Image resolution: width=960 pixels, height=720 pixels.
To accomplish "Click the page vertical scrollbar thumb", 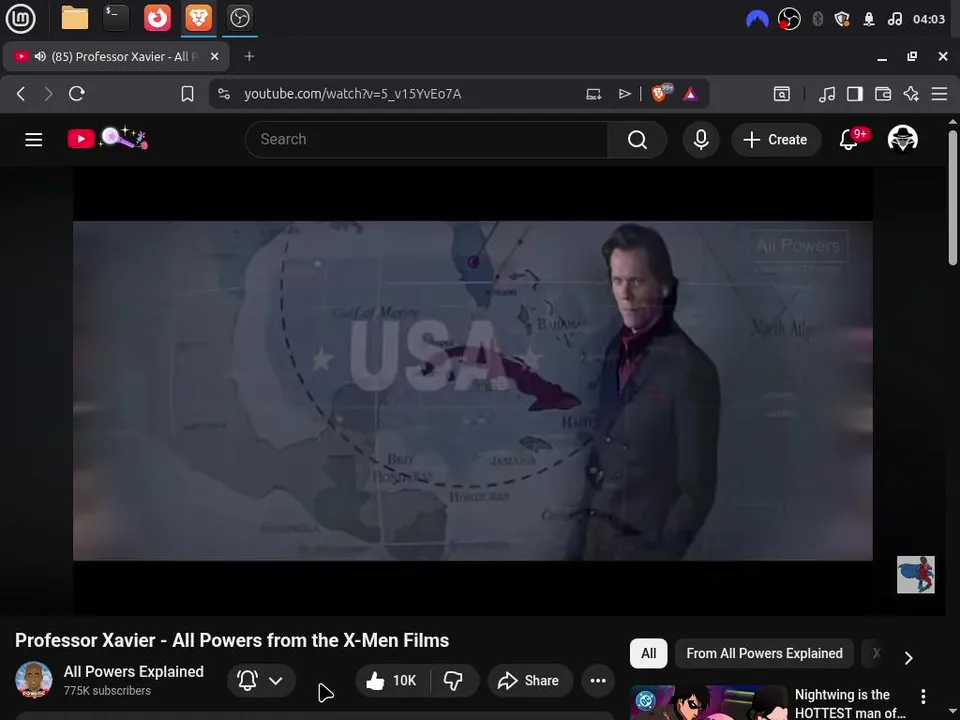I will 953,198.
